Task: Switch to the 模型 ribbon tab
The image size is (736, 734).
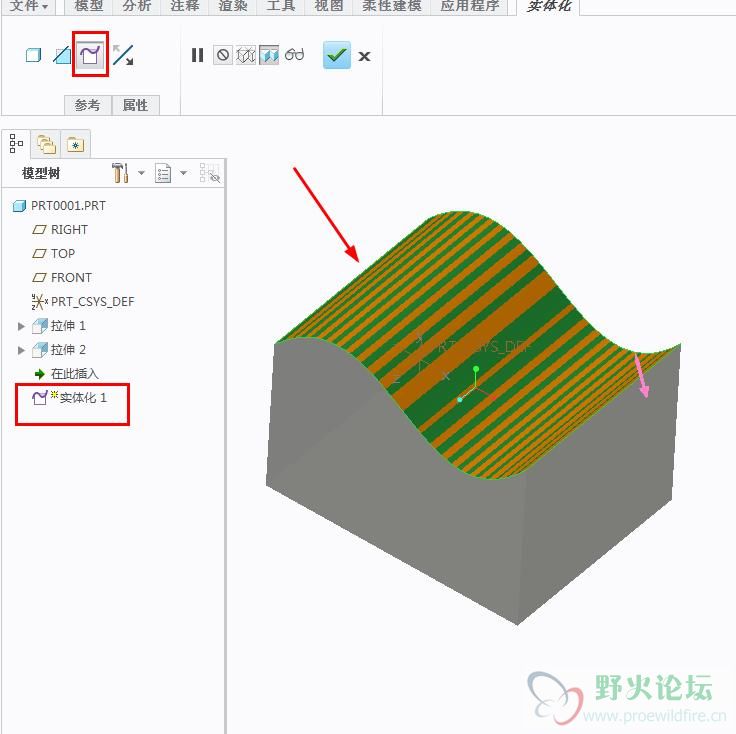Action: point(88,7)
